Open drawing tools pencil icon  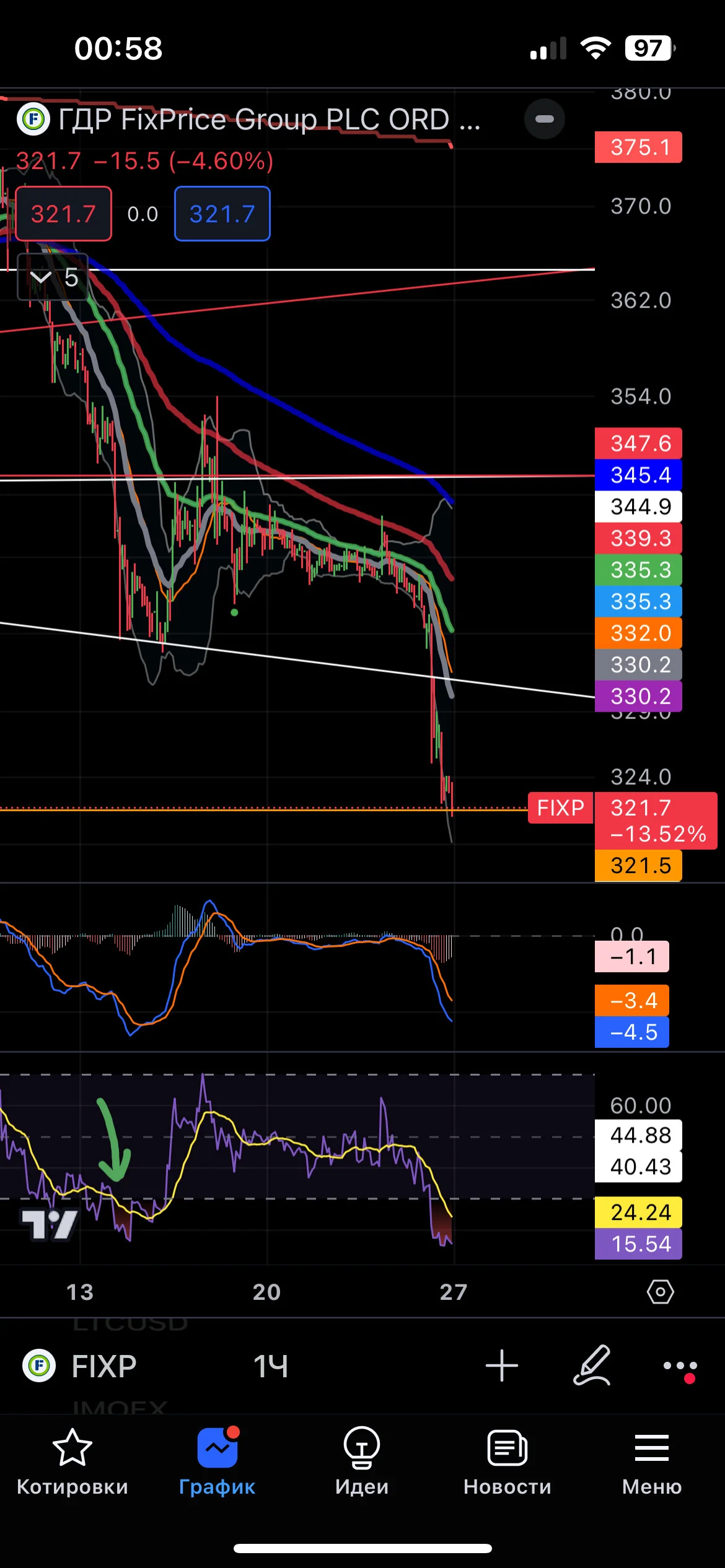(x=592, y=1365)
